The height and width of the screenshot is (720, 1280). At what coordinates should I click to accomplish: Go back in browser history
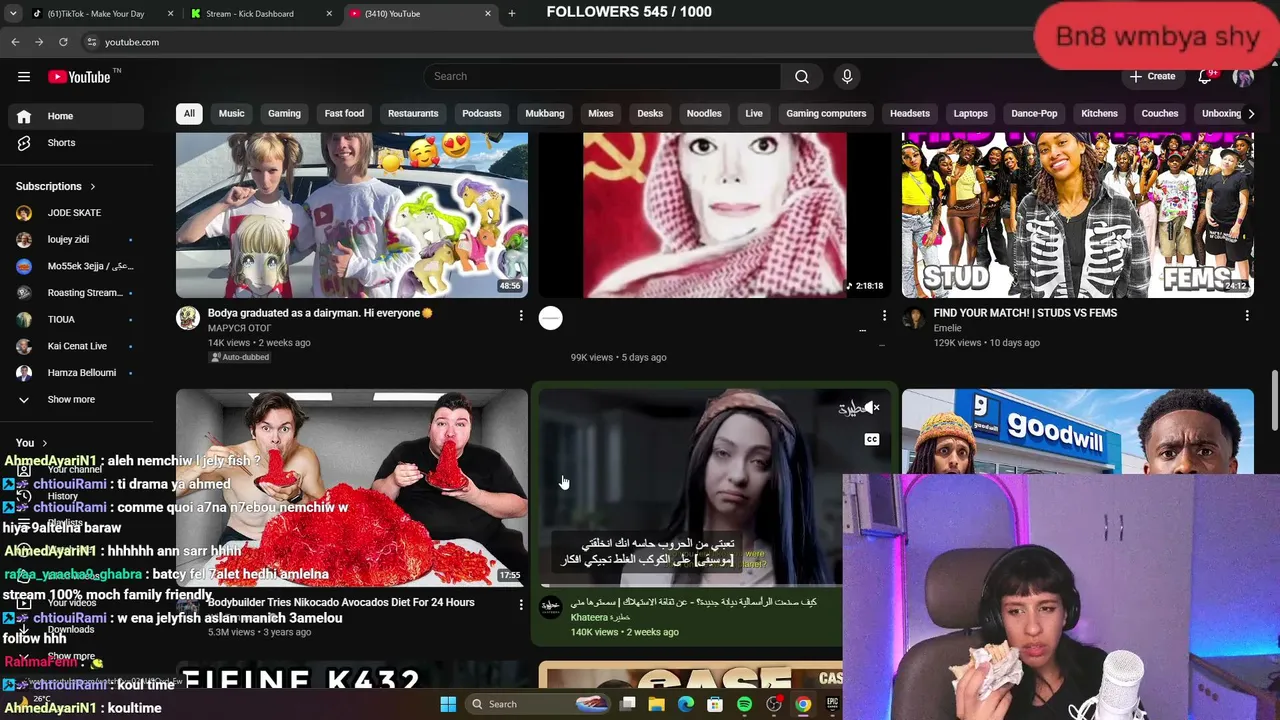pyautogui.click(x=15, y=42)
